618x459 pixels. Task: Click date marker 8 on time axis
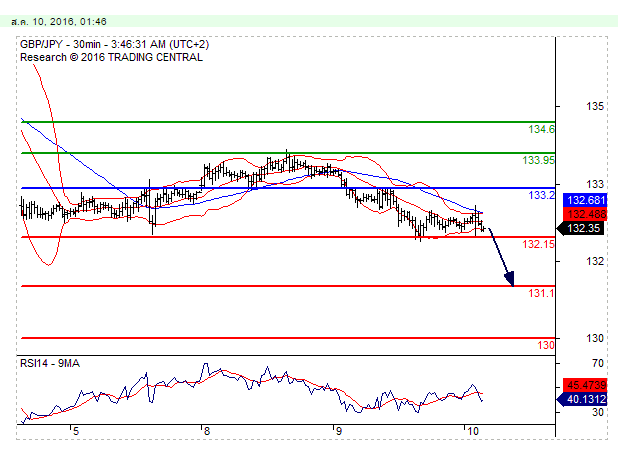point(207,431)
